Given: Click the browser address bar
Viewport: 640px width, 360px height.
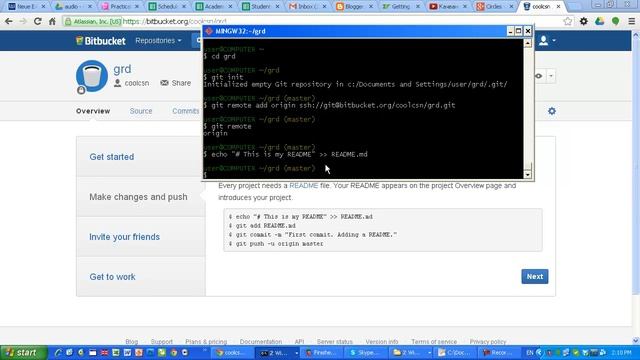Looking at the screenshot, I should click(x=312, y=21).
